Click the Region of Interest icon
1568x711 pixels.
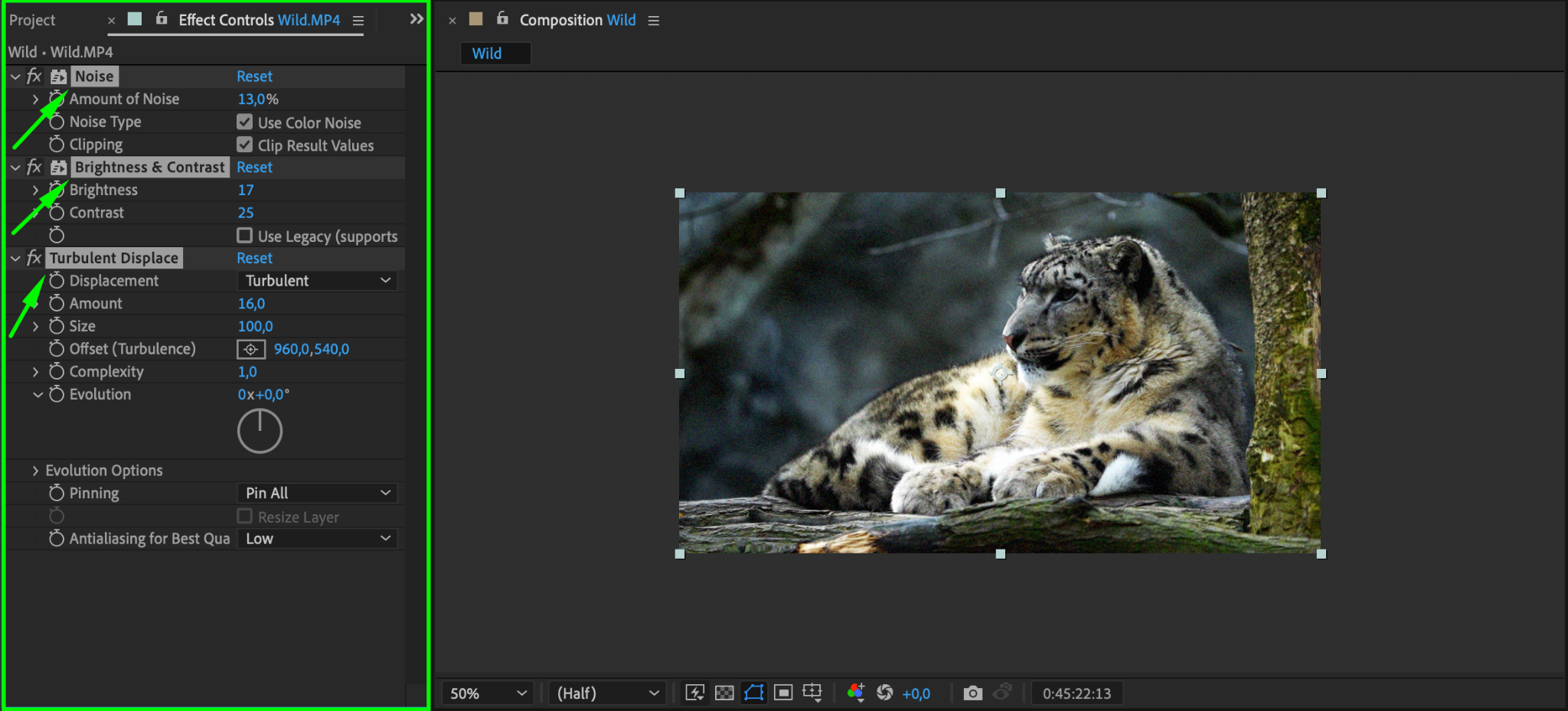coord(783,693)
